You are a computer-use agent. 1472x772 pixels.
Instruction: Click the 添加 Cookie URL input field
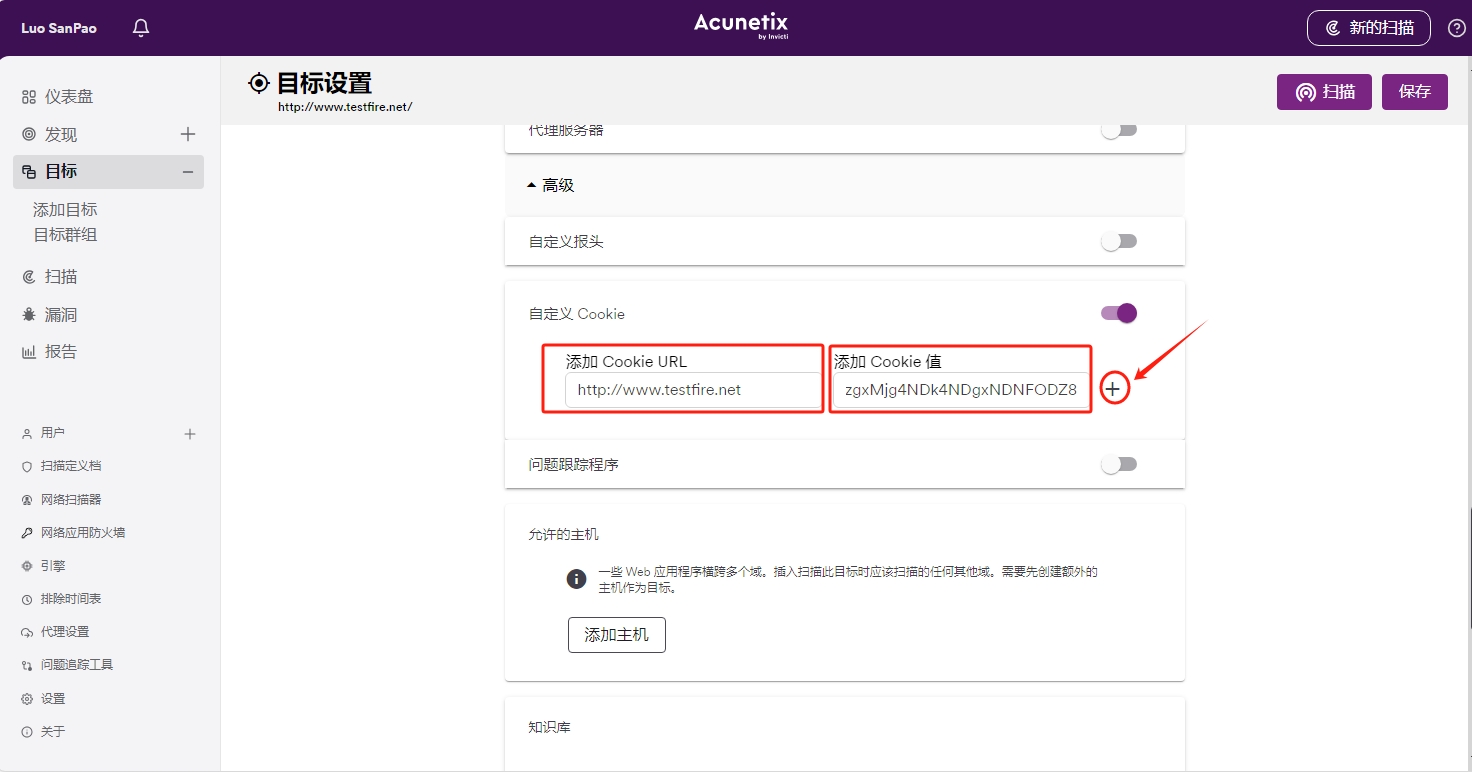click(692, 390)
